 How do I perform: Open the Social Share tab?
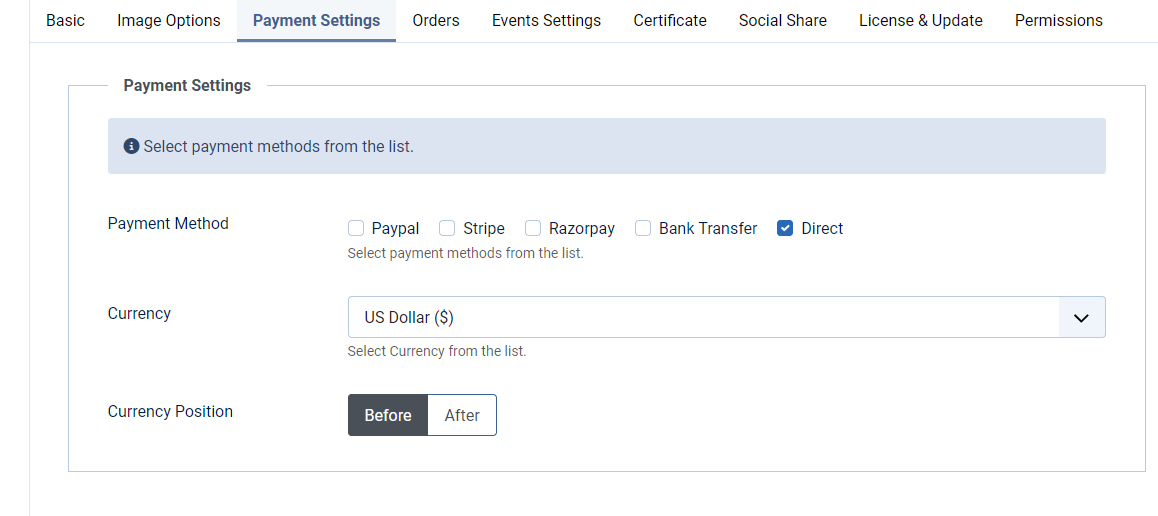point(783,20)
